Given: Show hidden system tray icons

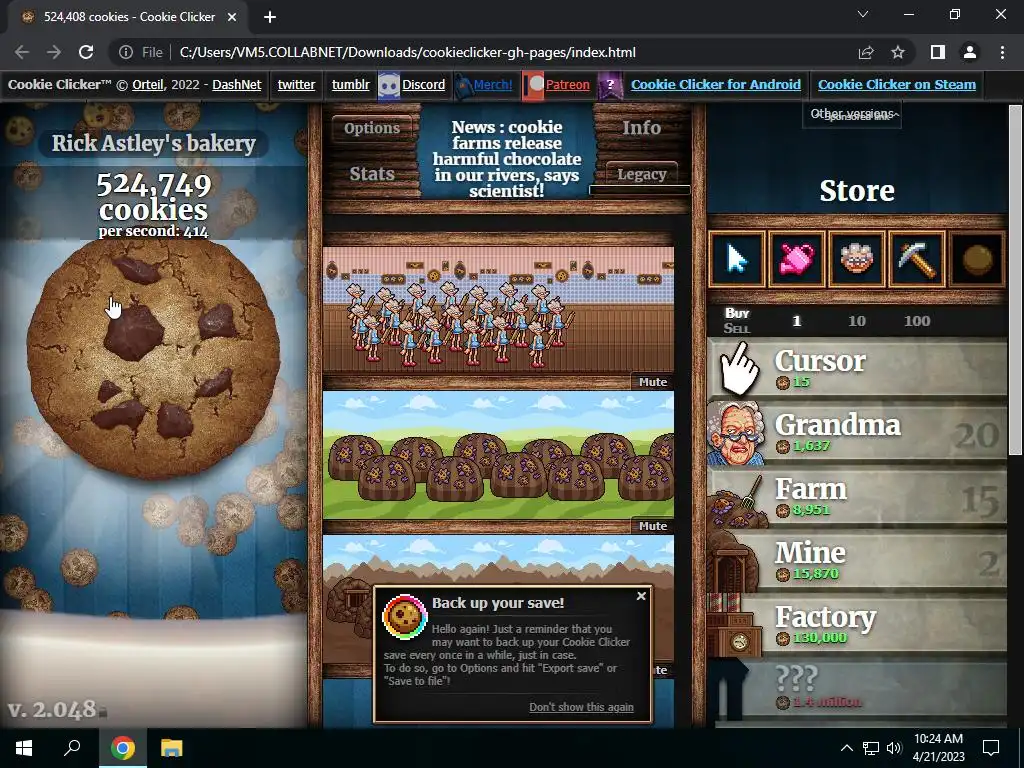Looking at the screenshot, I should (846, 748).
